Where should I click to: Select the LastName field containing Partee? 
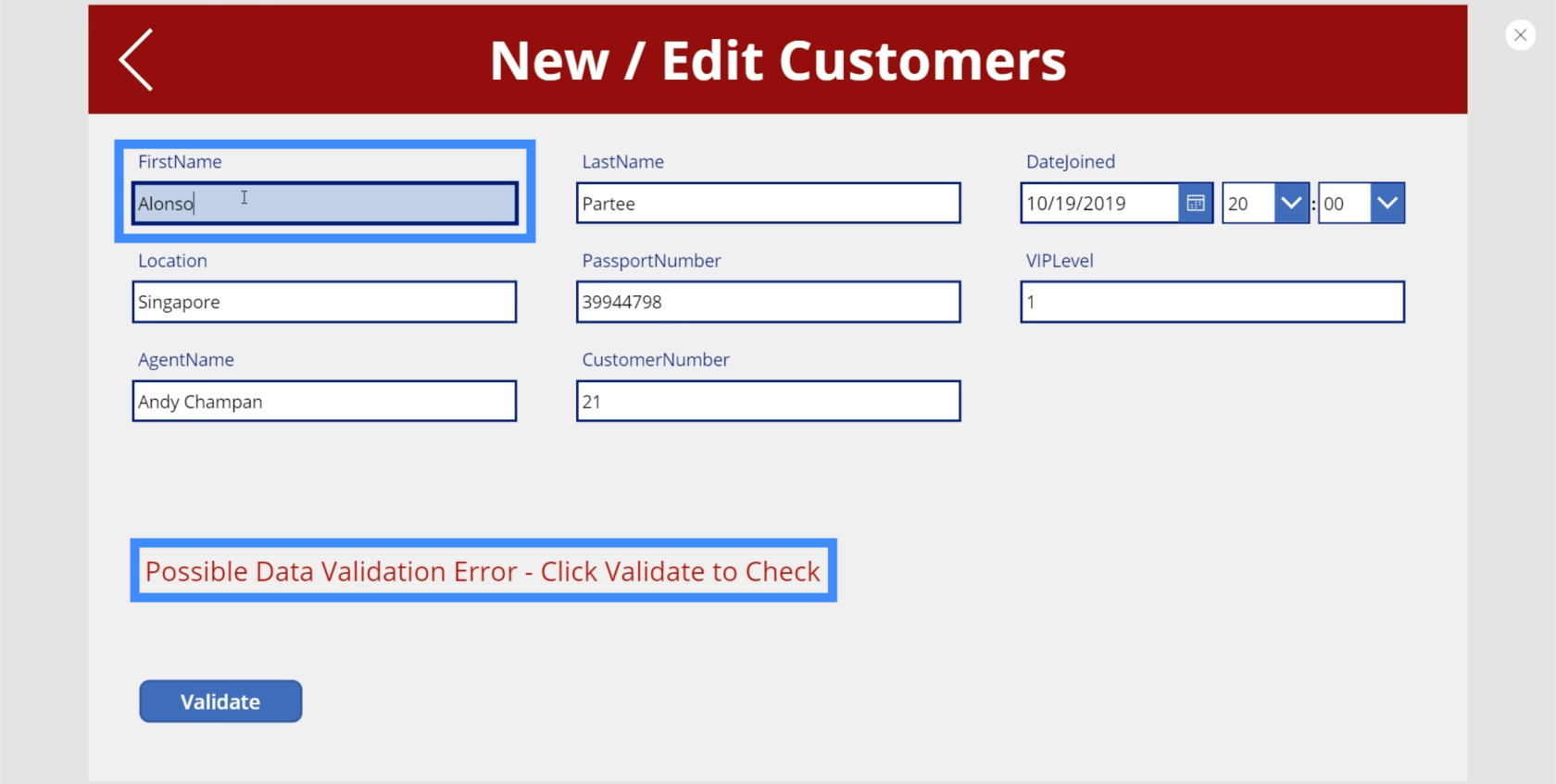click(x=768, y=204)
